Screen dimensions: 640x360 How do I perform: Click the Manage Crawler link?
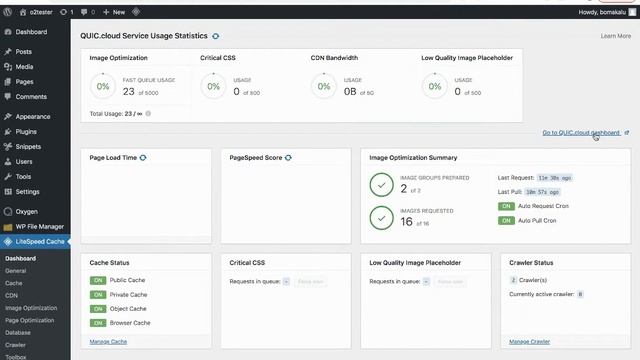[529, 342]
